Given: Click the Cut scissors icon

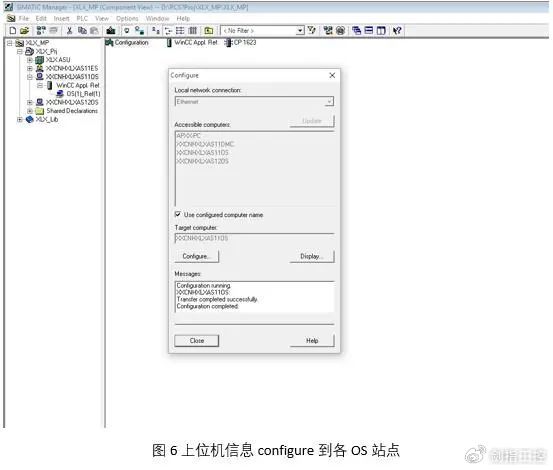Looking at the screenshot, I should 69,31.
